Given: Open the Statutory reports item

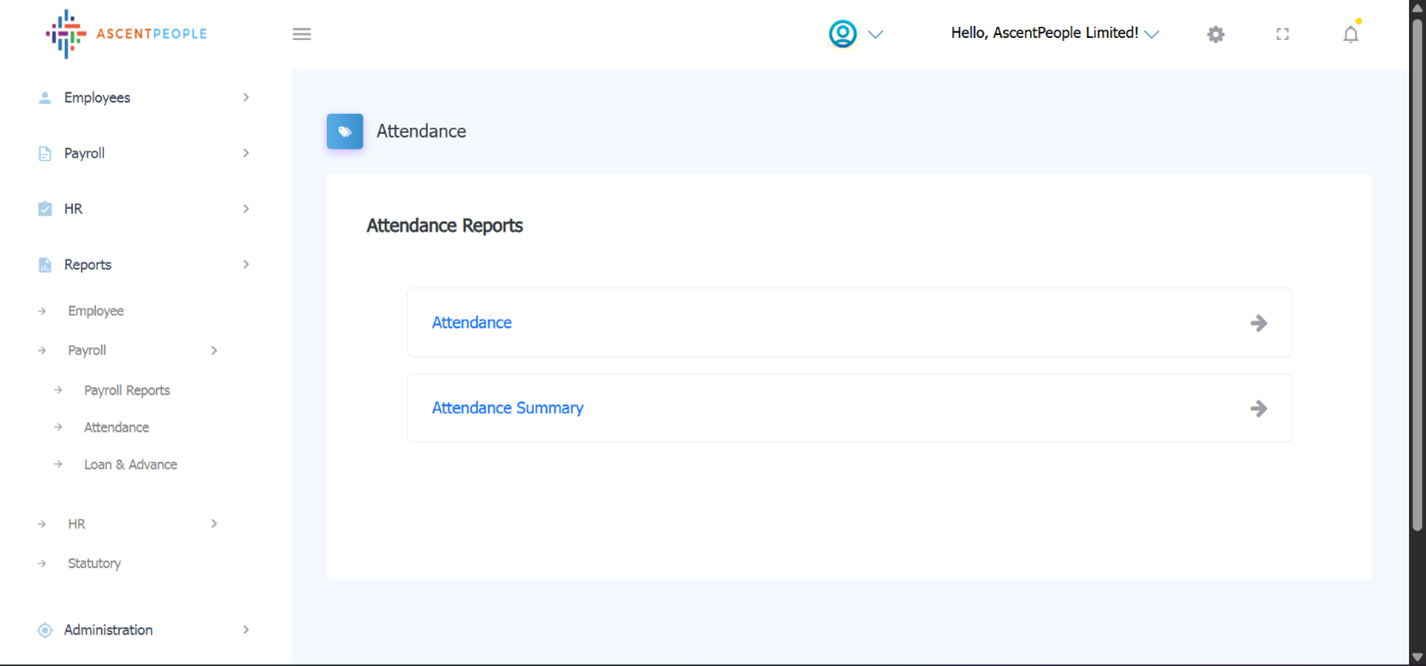Looking at the screenshot, I should pos(94,563).
